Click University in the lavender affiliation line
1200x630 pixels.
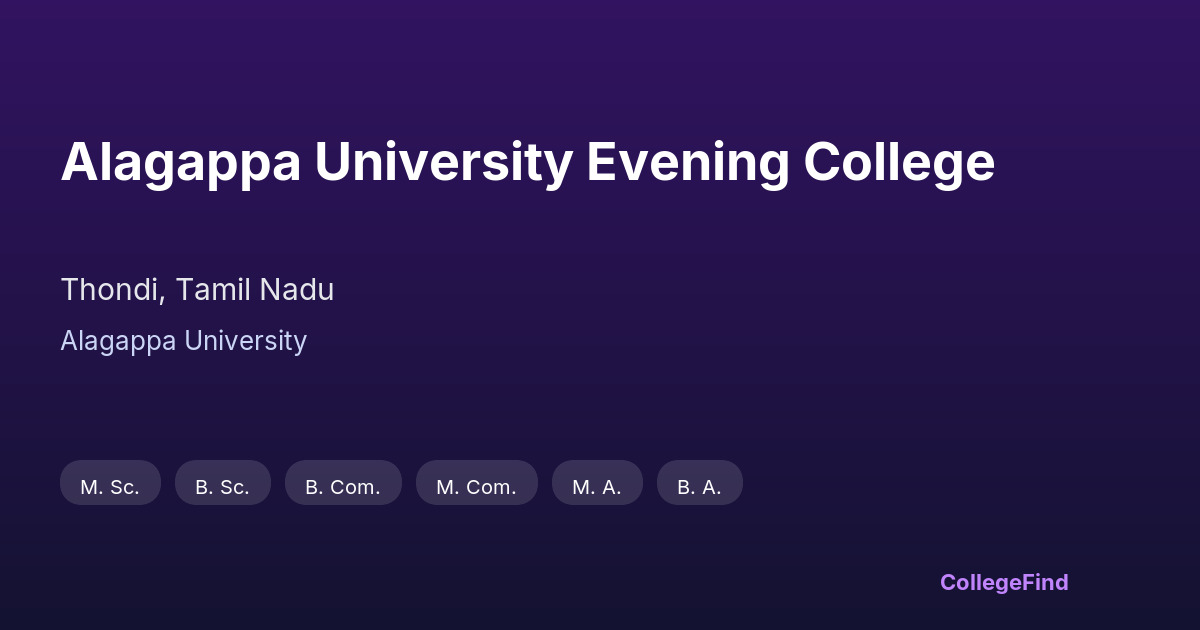245,341
